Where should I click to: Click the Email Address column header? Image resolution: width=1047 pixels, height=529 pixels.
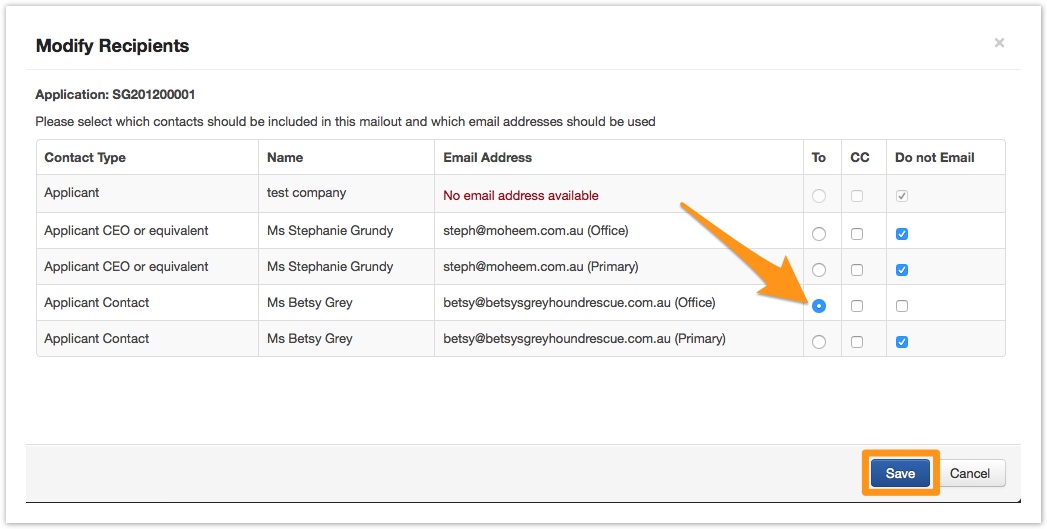pyautogui.click(x=487, y=157)
